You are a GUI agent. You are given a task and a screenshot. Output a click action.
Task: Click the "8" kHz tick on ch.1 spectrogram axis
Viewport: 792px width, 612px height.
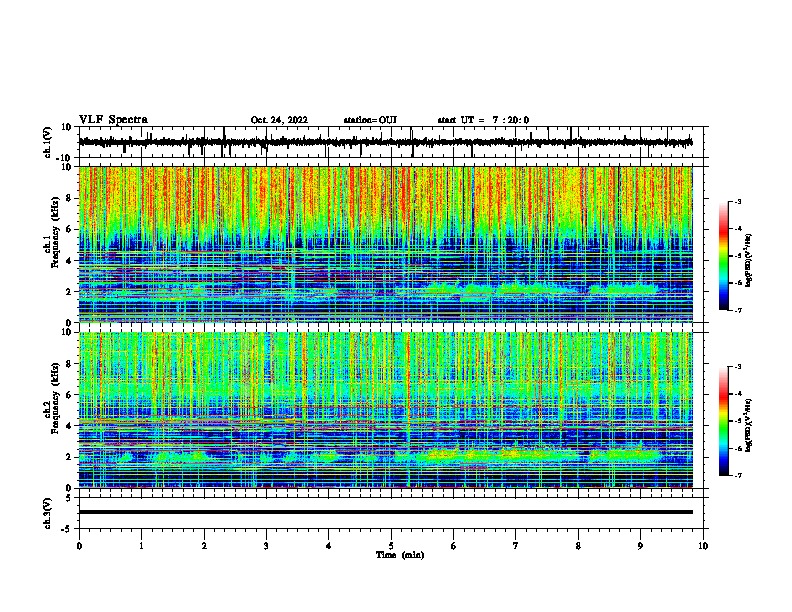tap(69, 198)
